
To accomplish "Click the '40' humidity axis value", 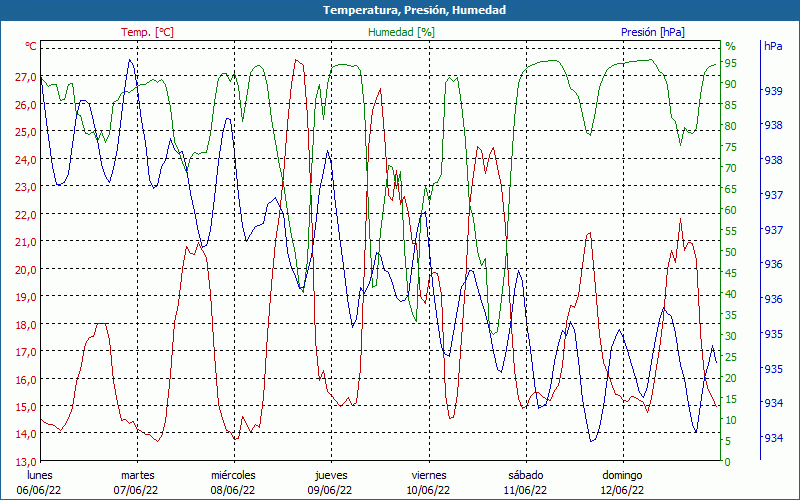I will pos(731,294).
